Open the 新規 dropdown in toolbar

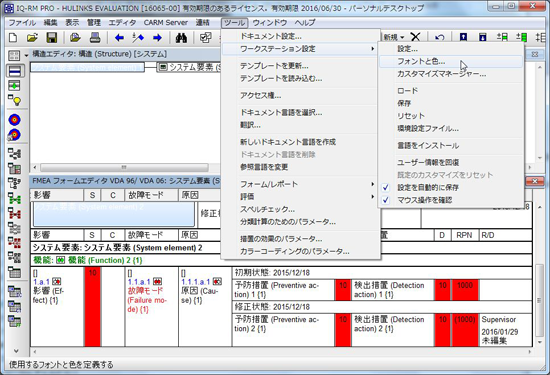[x=394, y=37]
